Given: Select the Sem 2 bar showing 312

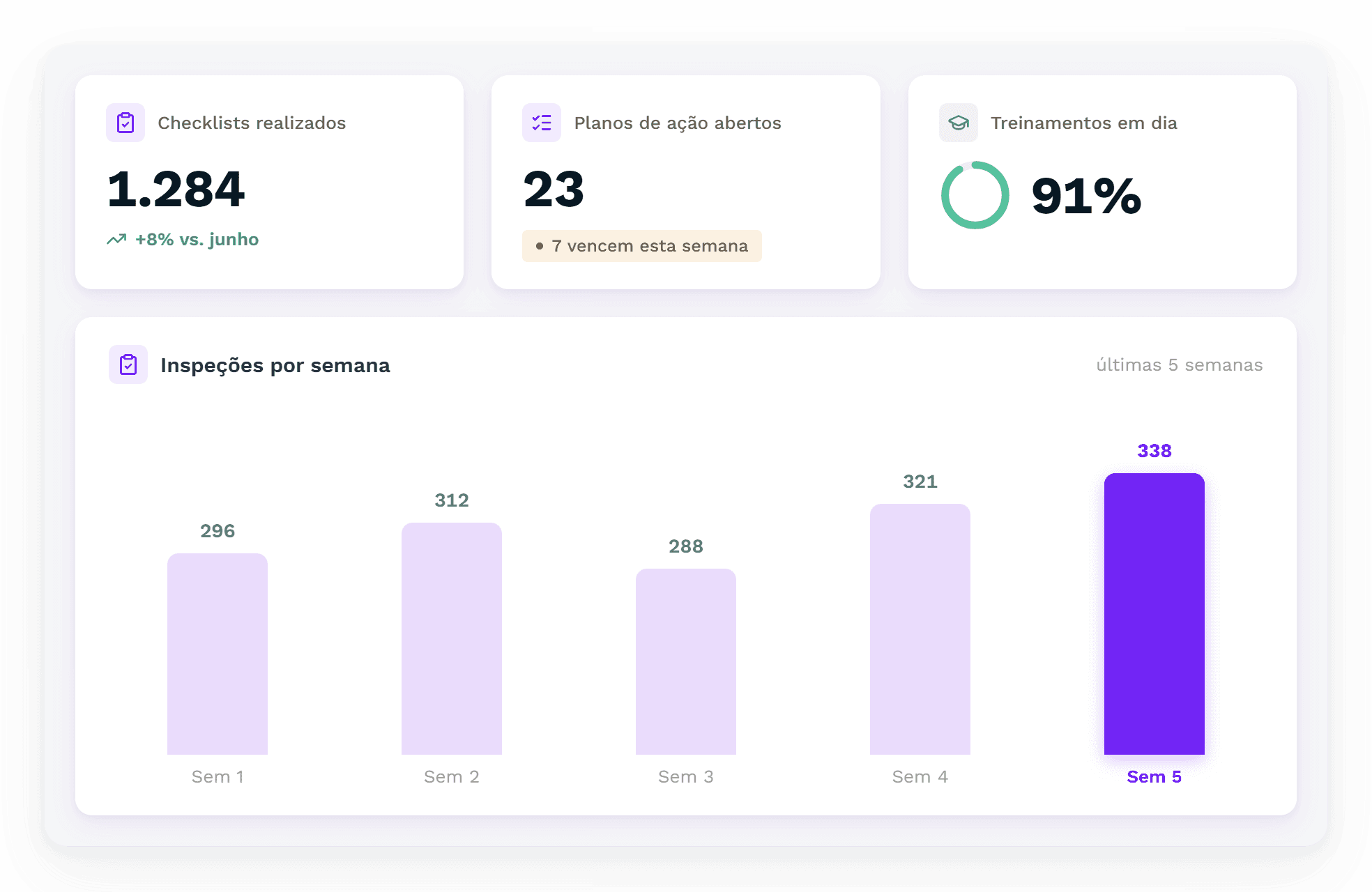Looking at the screenshot, I should (452, 638).
